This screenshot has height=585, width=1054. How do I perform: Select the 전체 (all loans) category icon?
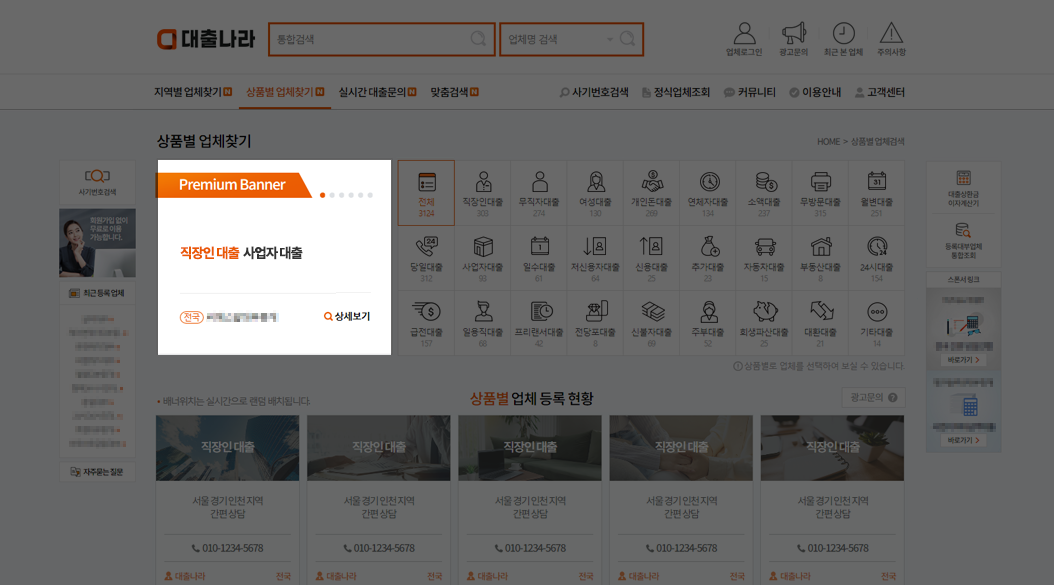(x=427, y=192)
